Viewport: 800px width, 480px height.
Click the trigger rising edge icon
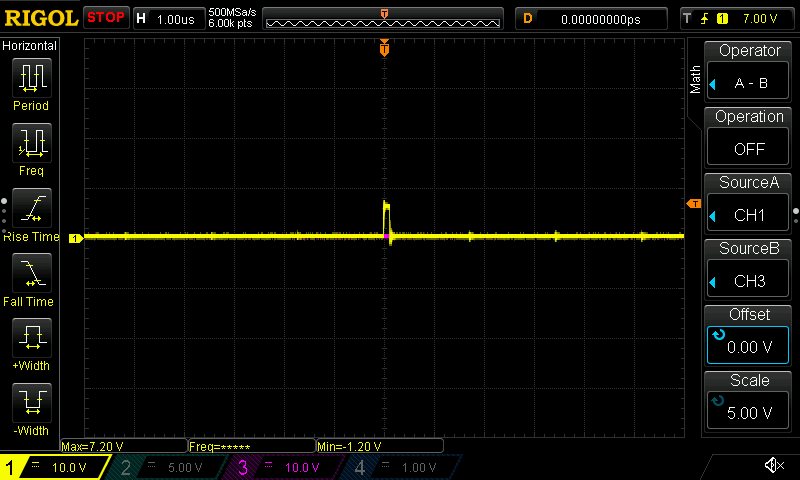point(705,19)
